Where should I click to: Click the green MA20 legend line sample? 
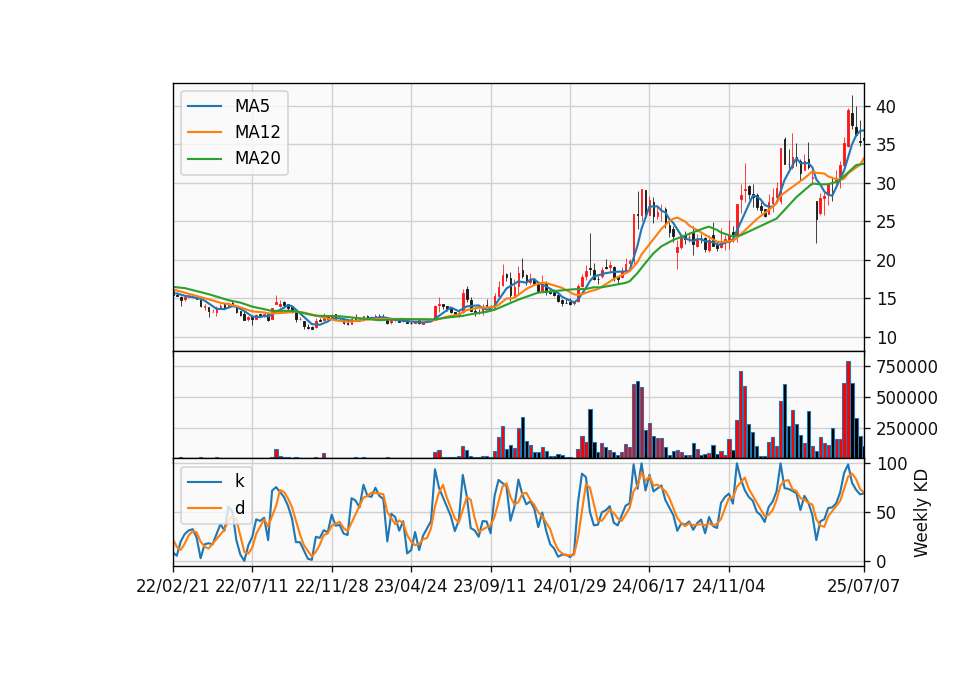pyautogui.click(x=204, y=159)
